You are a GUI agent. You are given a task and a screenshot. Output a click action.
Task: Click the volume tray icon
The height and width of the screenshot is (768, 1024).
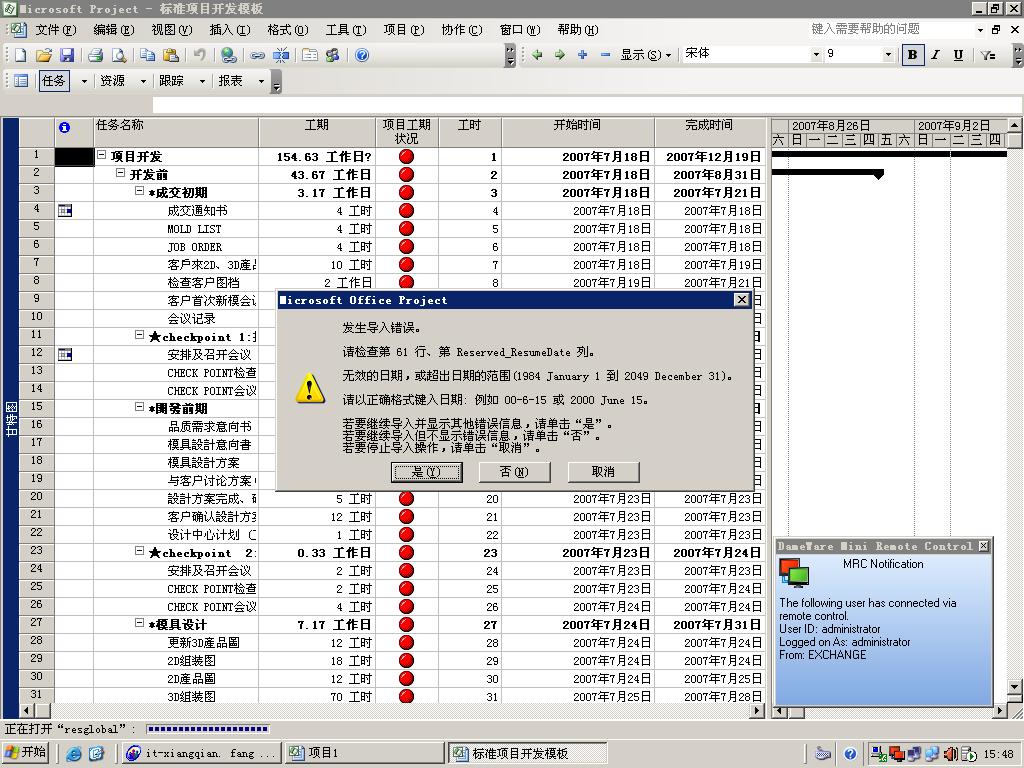(951, 754)
